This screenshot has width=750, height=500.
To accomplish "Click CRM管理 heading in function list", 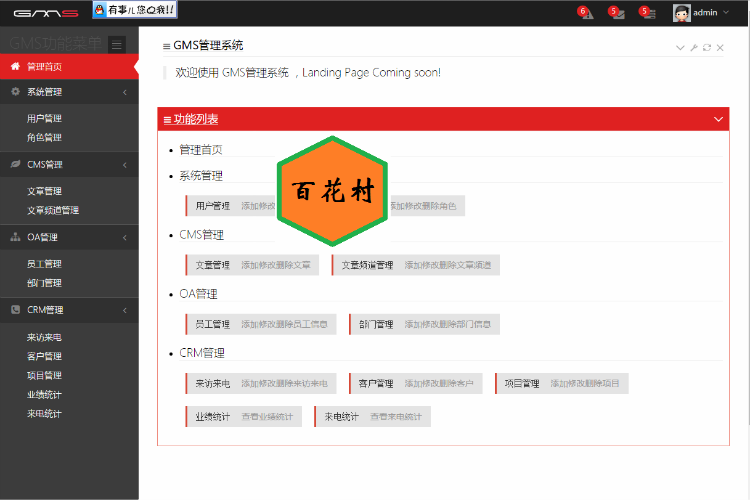I will tap(202, 353).
